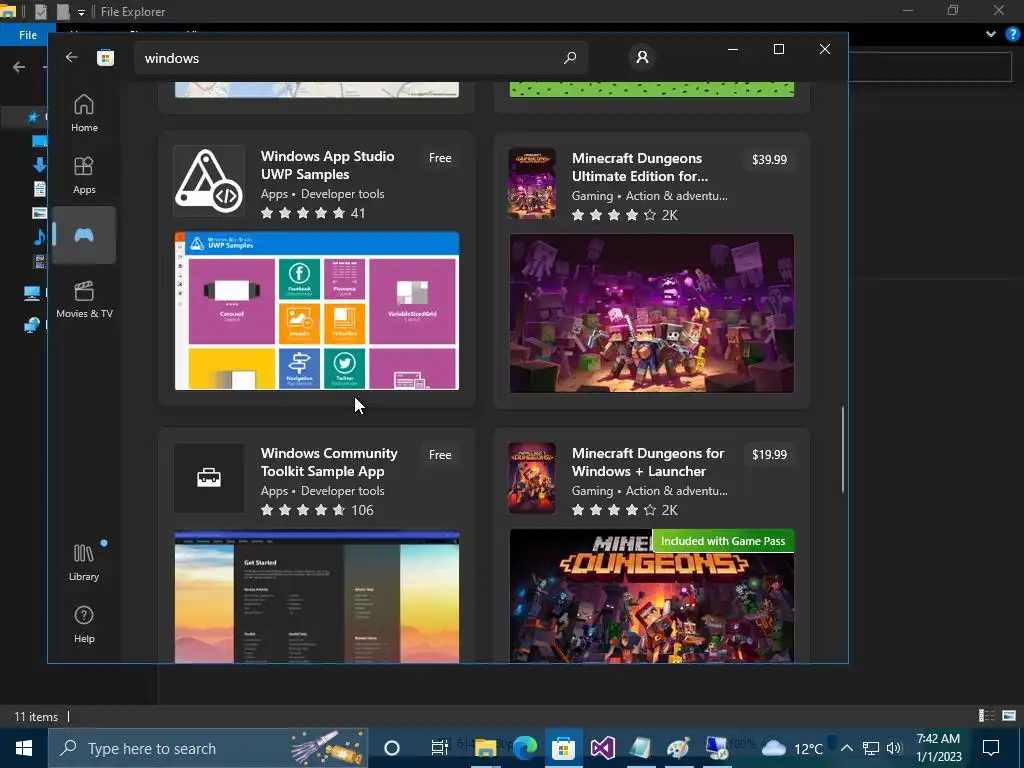This screenshot has height=768, width=1024.
Task: Open network status tray icon
Action: click(x=871, y=748)
